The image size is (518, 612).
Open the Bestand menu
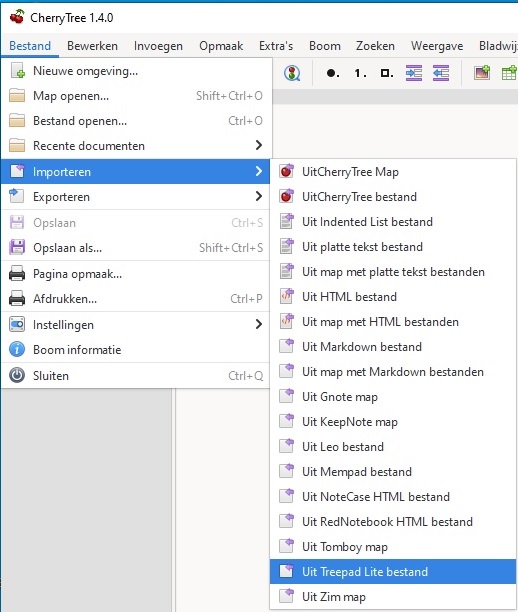pyautogui.click(x=30, y=46)
